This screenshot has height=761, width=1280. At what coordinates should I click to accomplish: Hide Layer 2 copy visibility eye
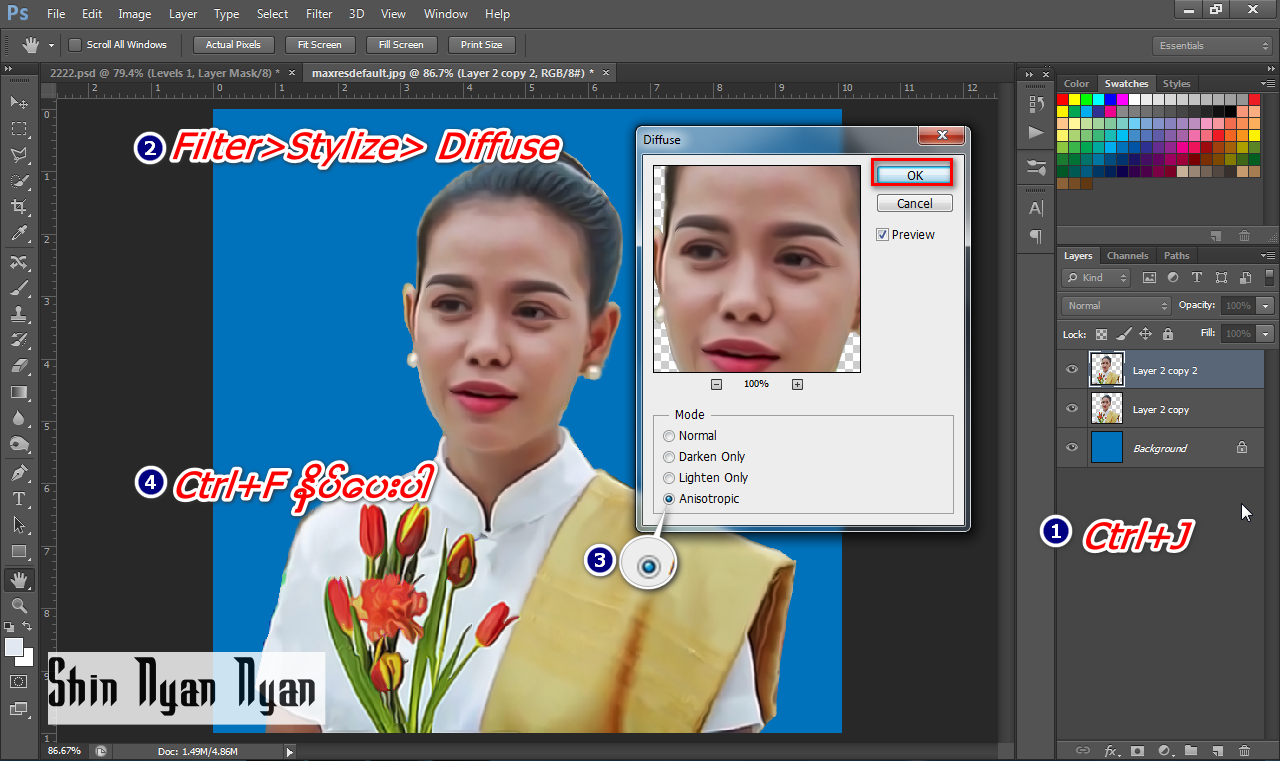1072,409
